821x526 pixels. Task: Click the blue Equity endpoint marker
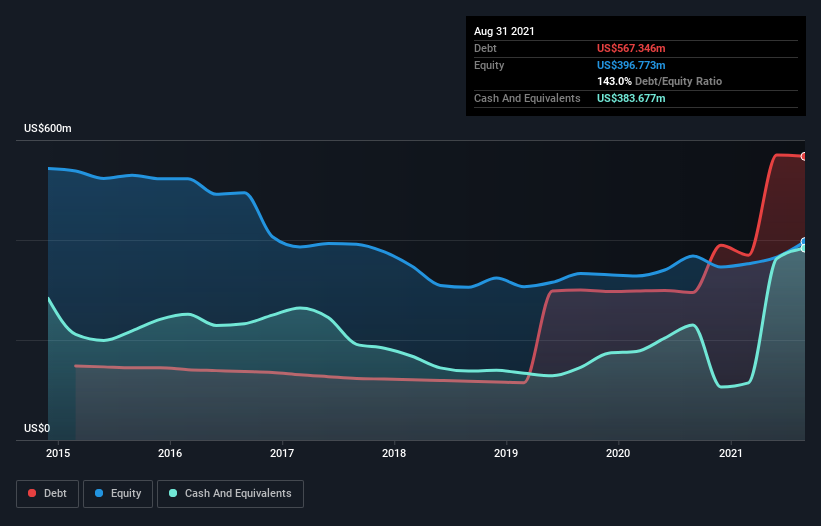point(804,242)
